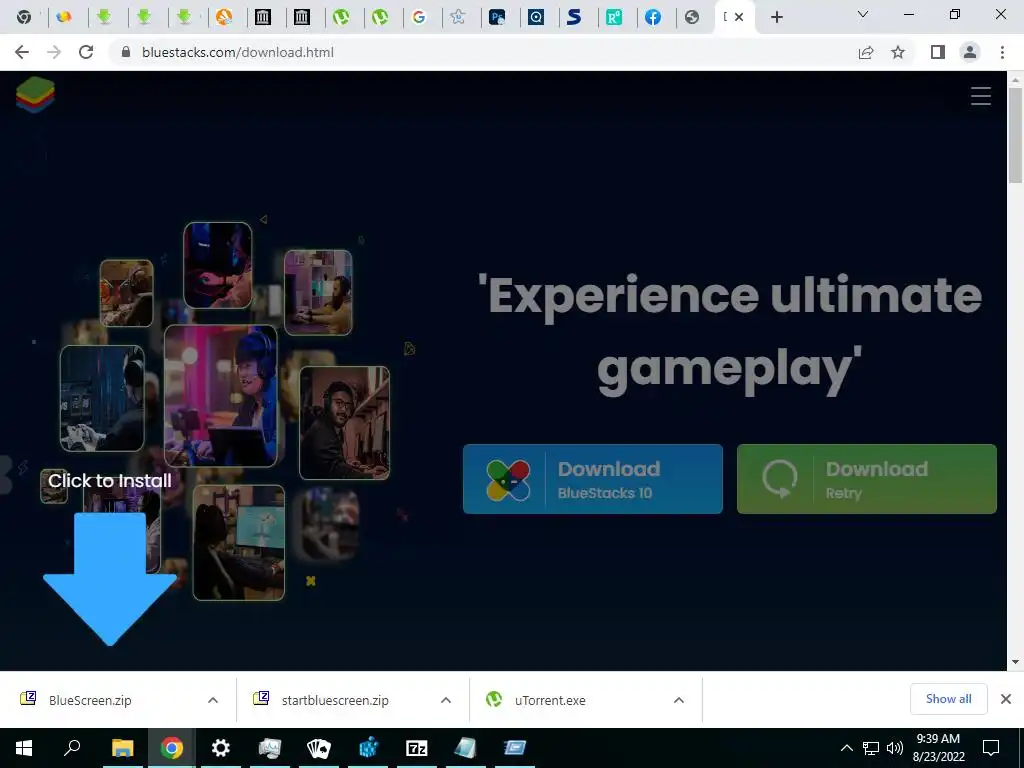1024x768 pixels.
Task: Open File Explorer from the taskbar
Action: (122, 748)
